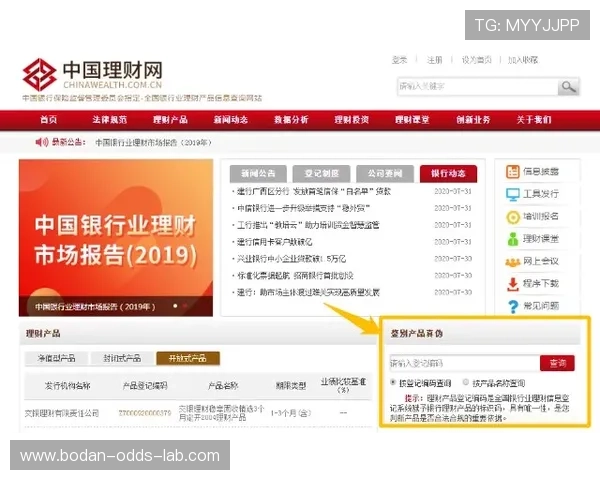Click the 1-3个月(含) term cell
This screenshot has width=600, height=480.
pyautogui.click(x=291, y=413)
